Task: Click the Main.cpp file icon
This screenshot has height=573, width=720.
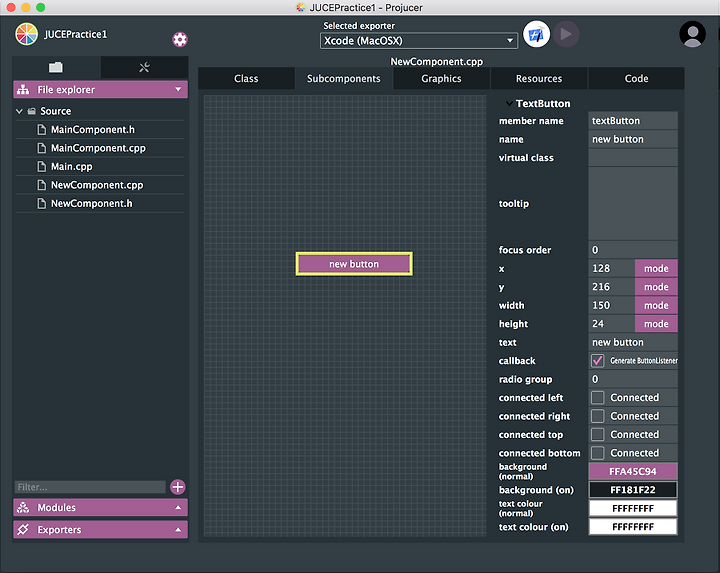Action: [x=42, y=167]
